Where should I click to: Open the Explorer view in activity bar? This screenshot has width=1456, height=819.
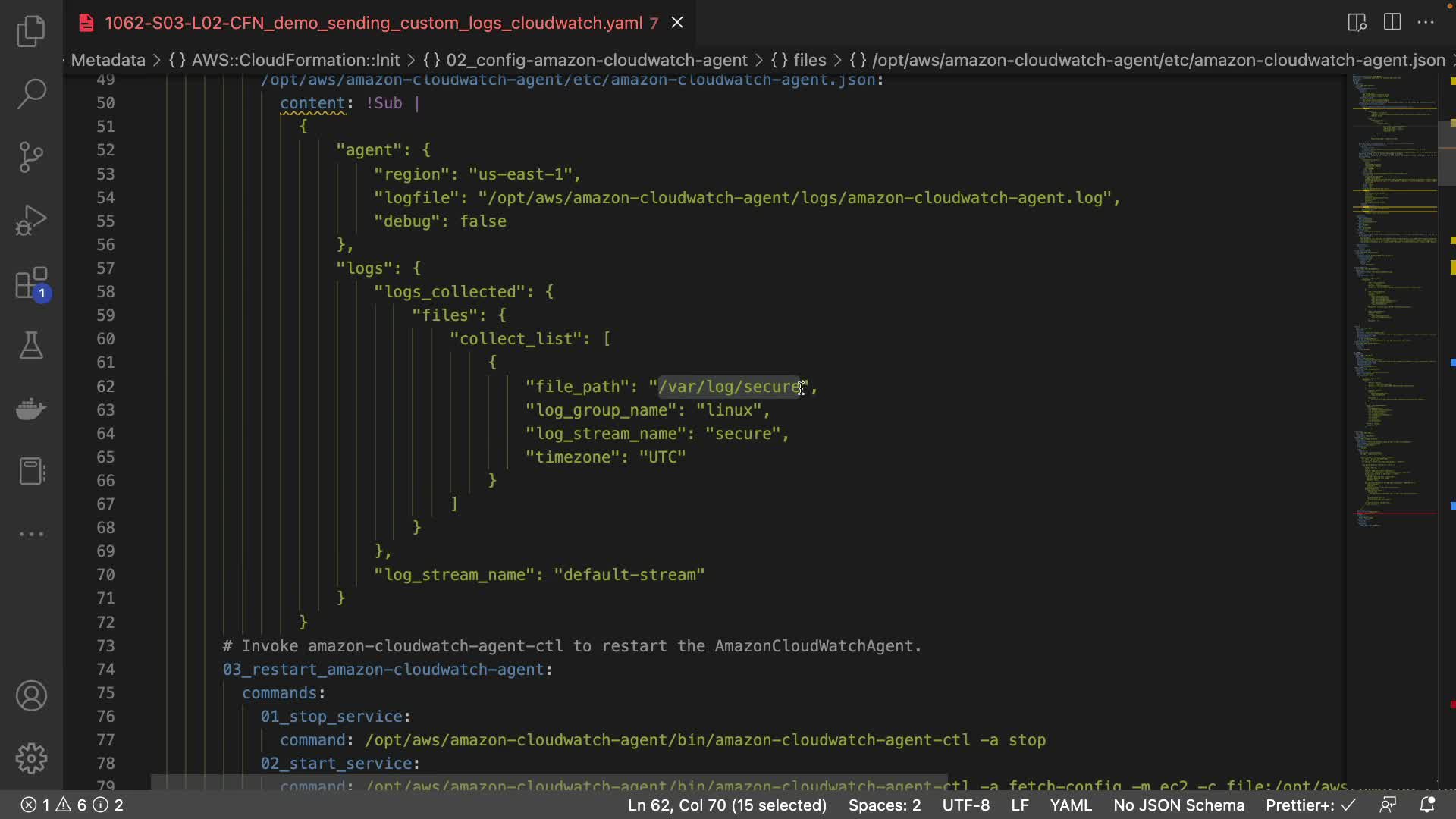(x=31, y=31)
